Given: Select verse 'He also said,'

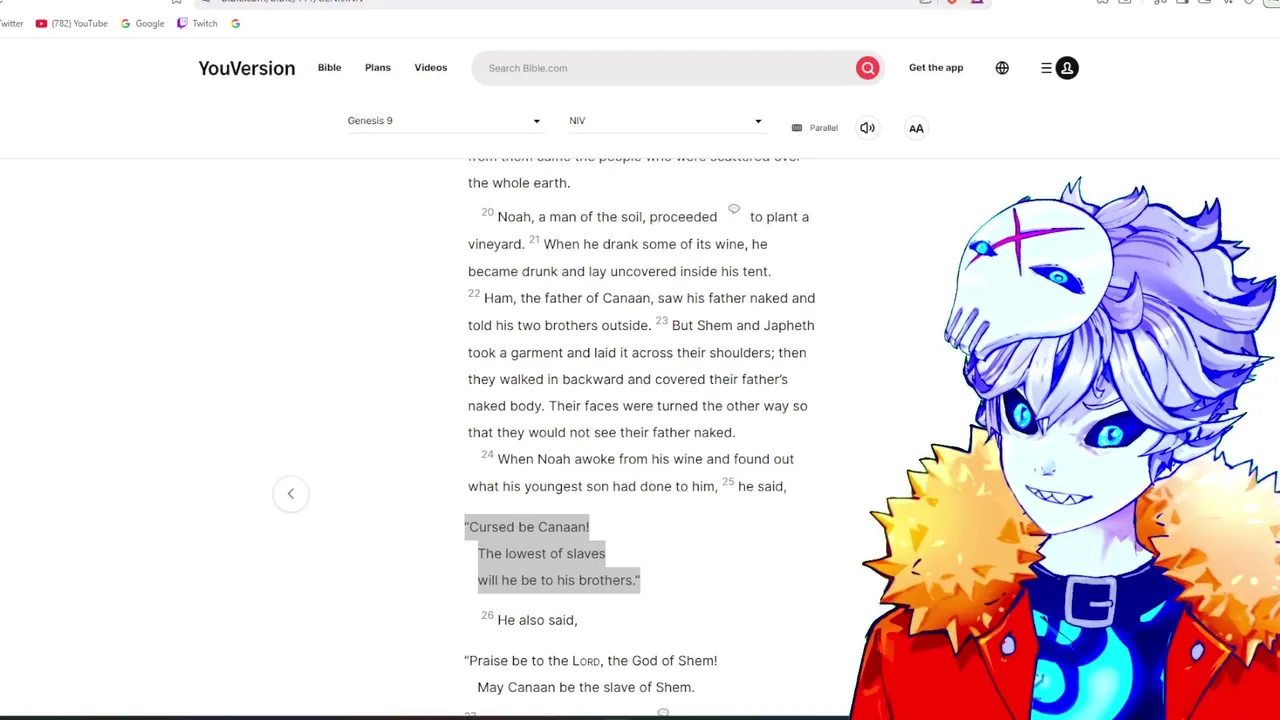Looking at the screenshot, I should tap(537, 620).
